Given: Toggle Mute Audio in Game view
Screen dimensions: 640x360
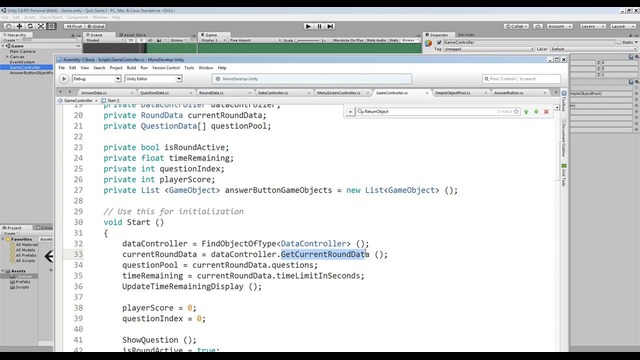Looking at the screenshot, I should tap(376, 40).
